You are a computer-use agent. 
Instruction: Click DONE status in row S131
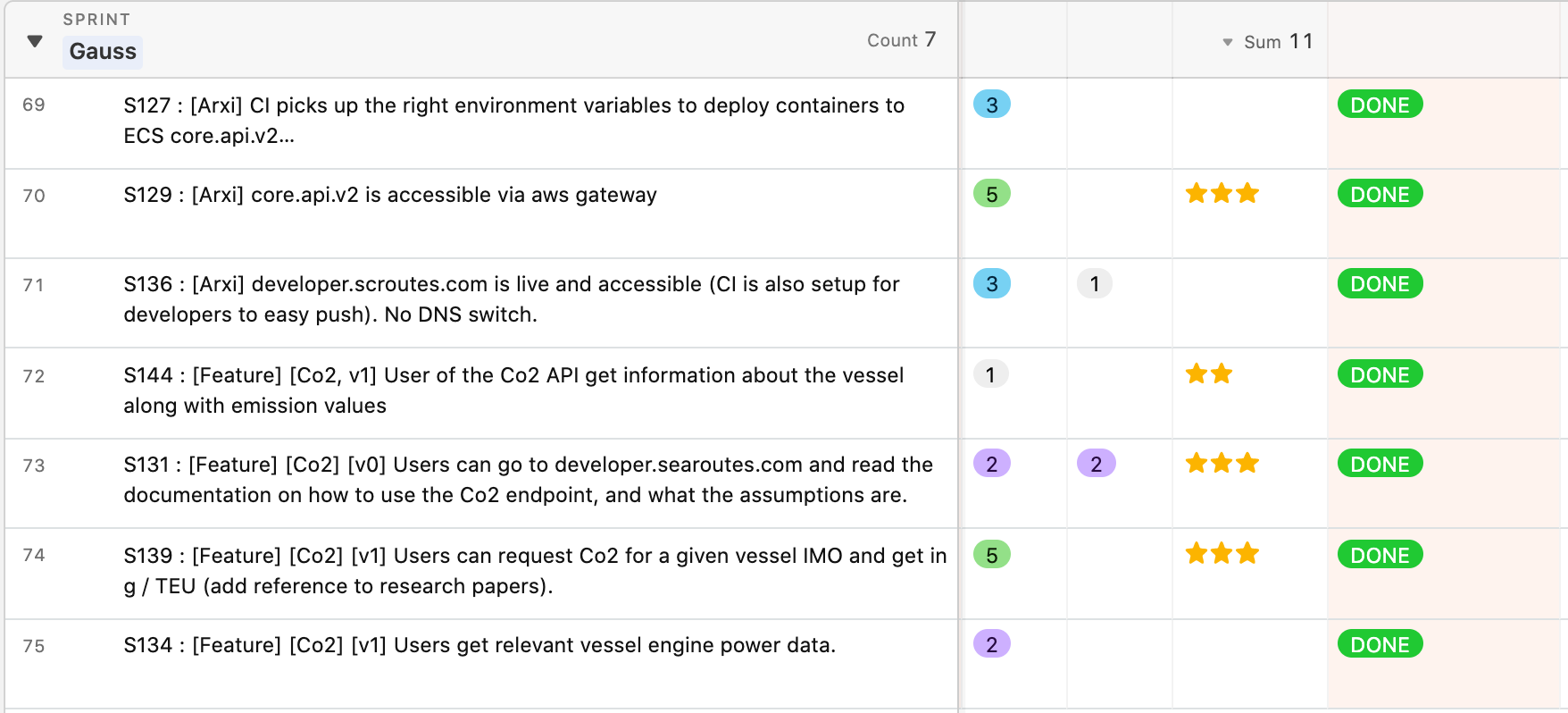(1380, 464)
